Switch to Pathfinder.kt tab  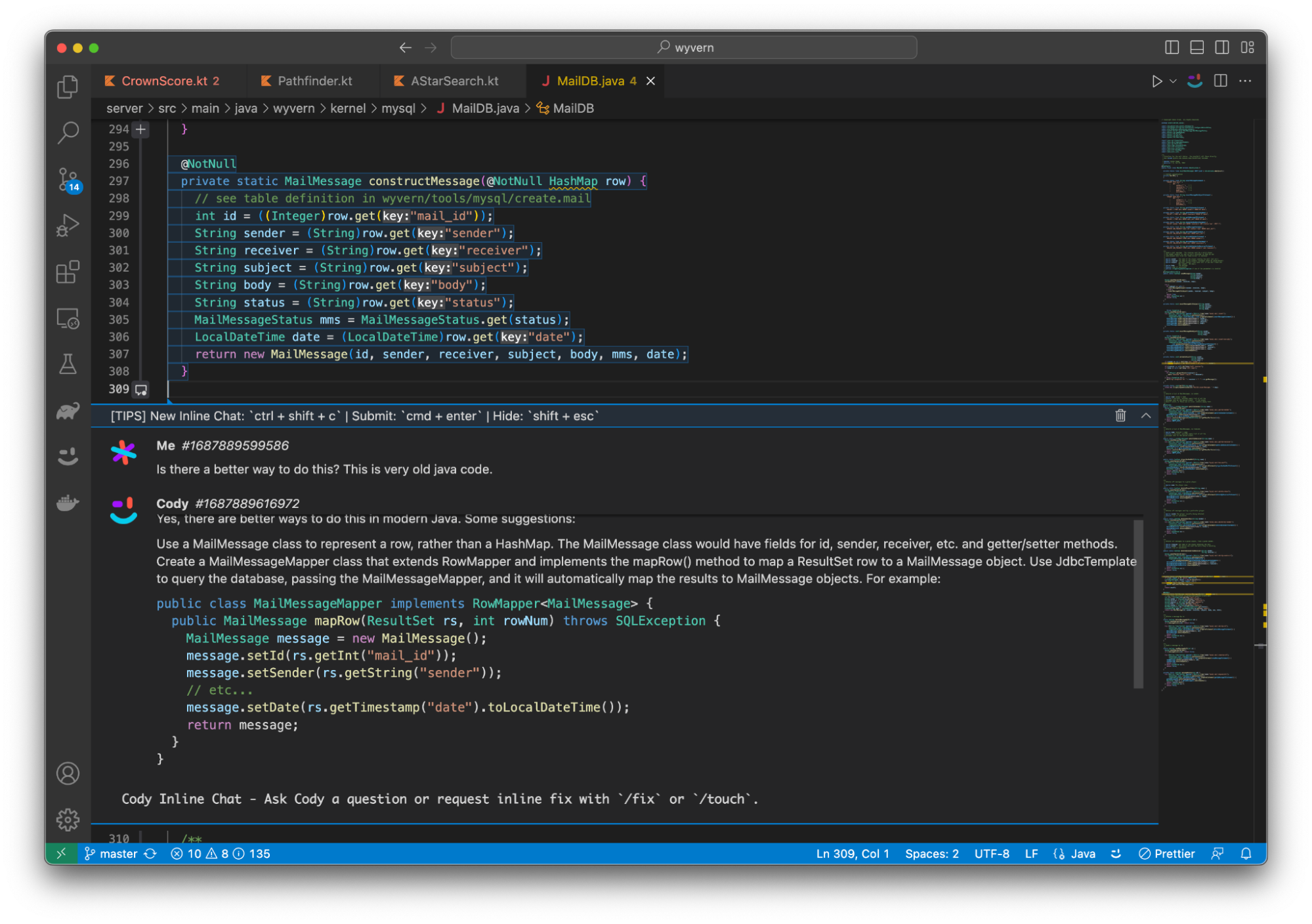click(x=314, y=81)
